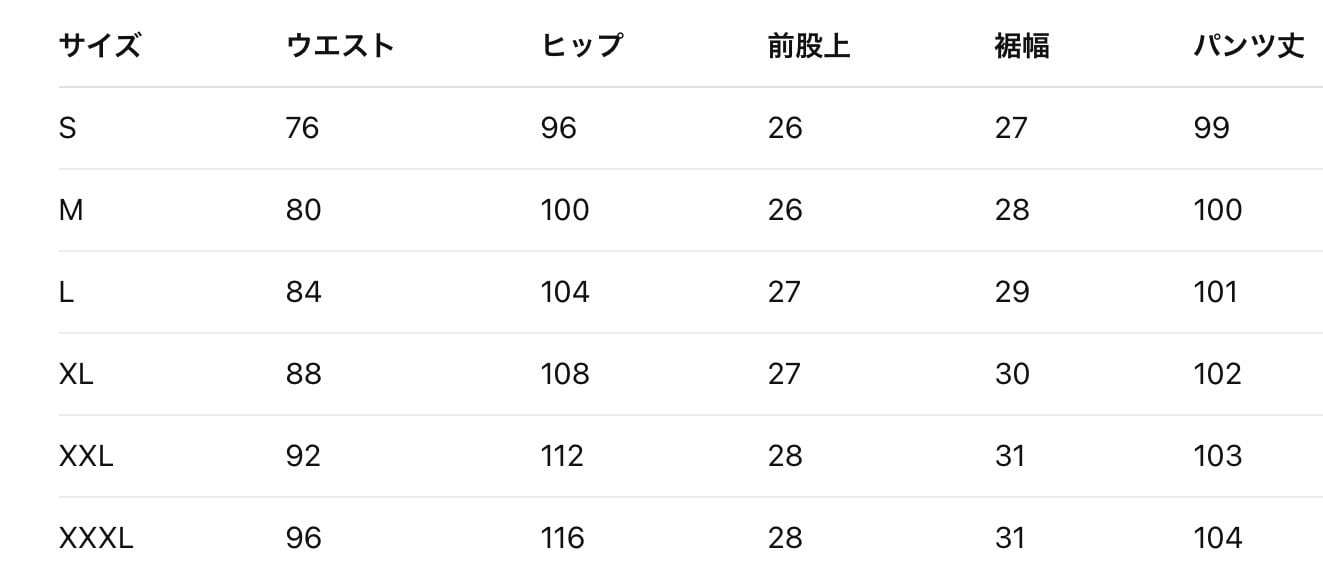Screen dimensions: 1323x585
Task: Select the S size row label
Action: click(68, 128)
